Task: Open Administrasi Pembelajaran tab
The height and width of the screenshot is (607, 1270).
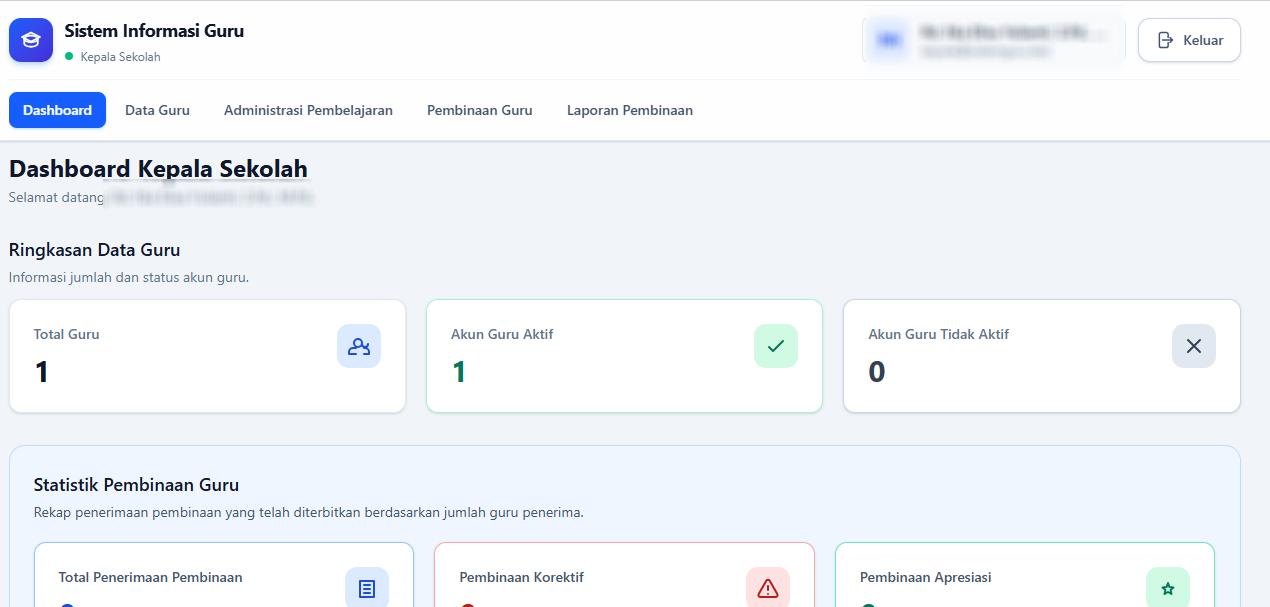Action: pyautogui.click(x=308, y=110)
